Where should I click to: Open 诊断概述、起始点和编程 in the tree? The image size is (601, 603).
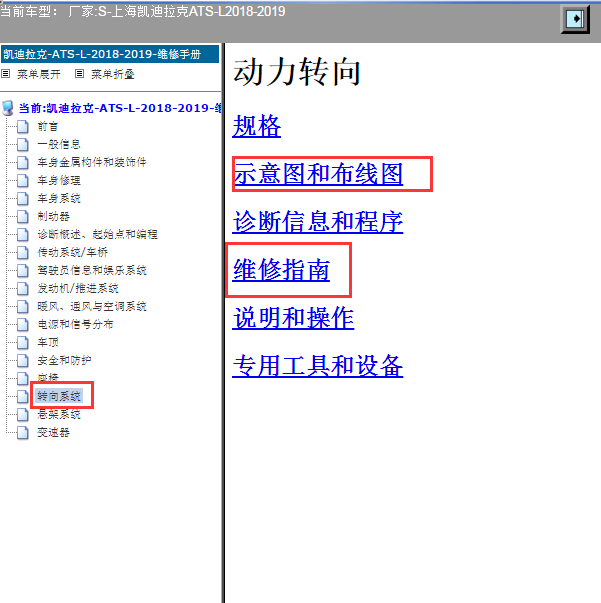[x=97, y=234]
